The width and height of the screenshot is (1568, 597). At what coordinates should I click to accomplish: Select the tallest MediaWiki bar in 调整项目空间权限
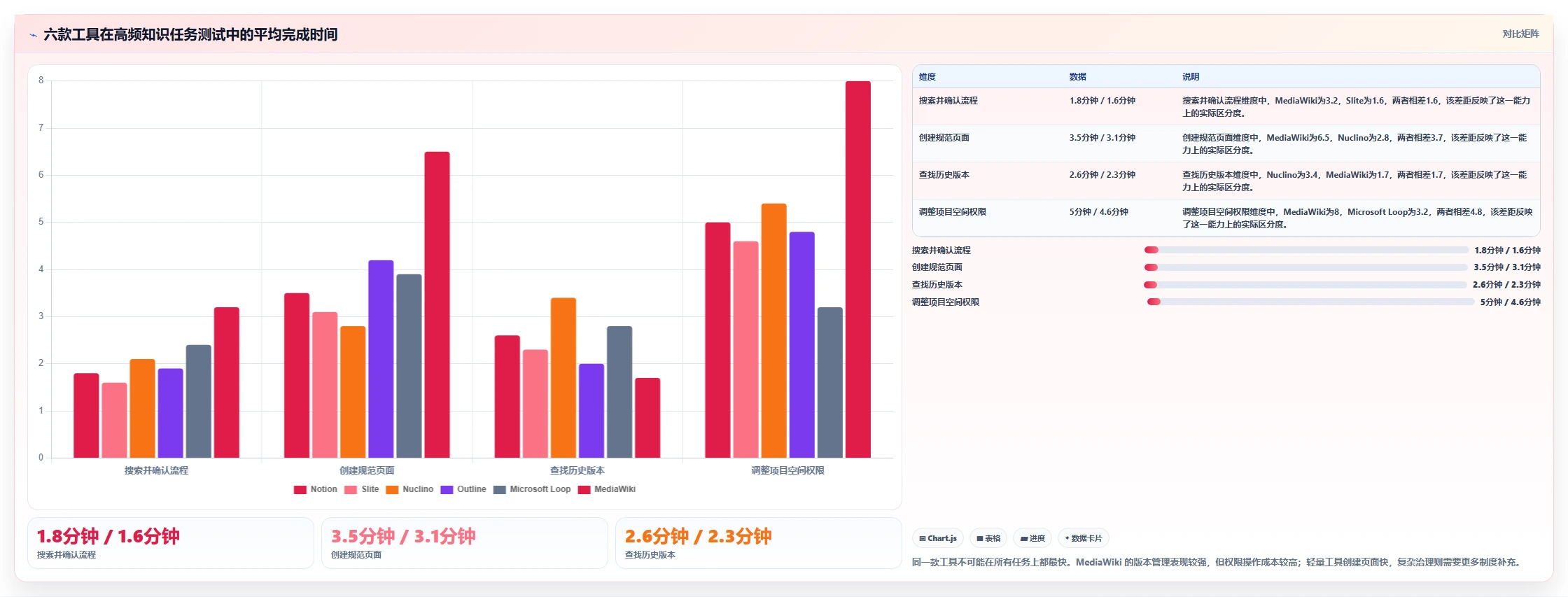(858, 269)
